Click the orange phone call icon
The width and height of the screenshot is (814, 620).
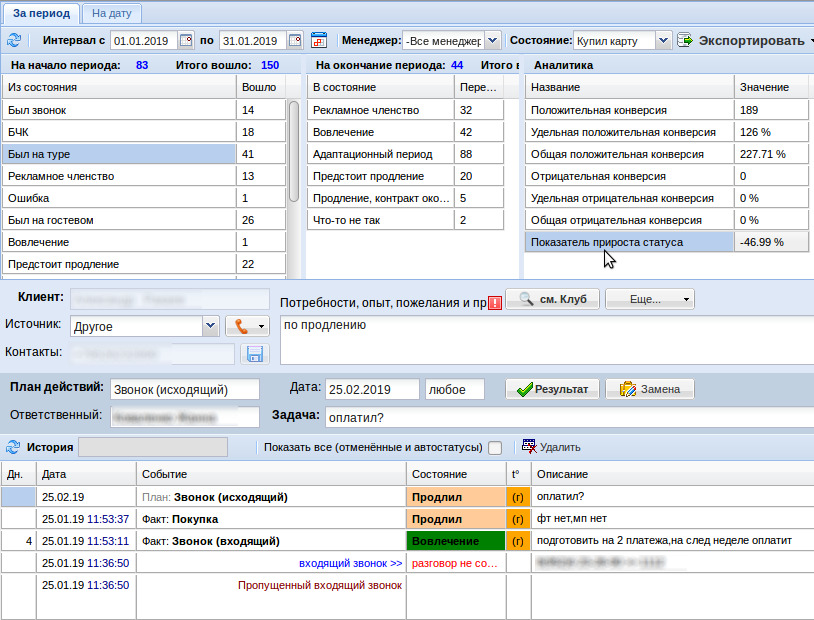coord(241,326)
